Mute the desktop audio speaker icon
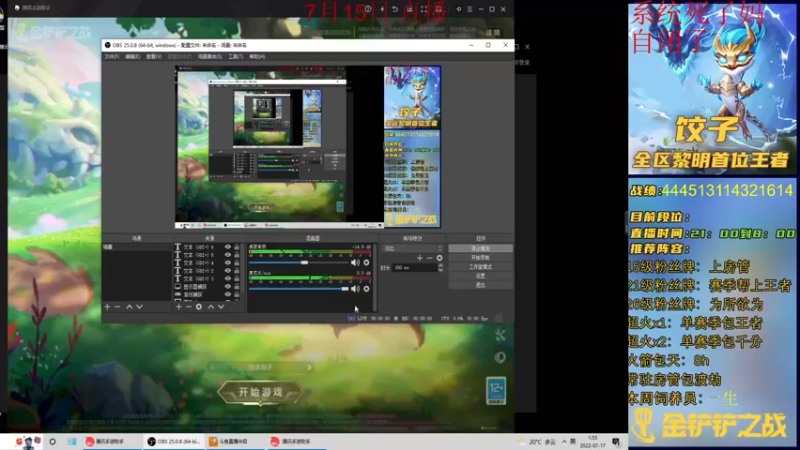Image resolution: width=800 pixels, height=450 pixels. [355, 262]
